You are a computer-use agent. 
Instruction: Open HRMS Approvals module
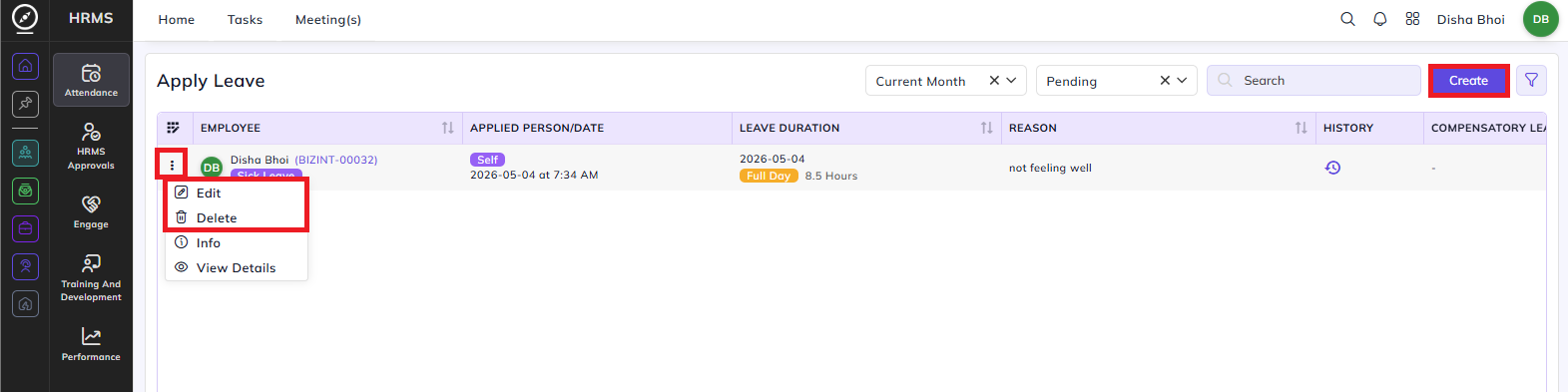[91, 147]
